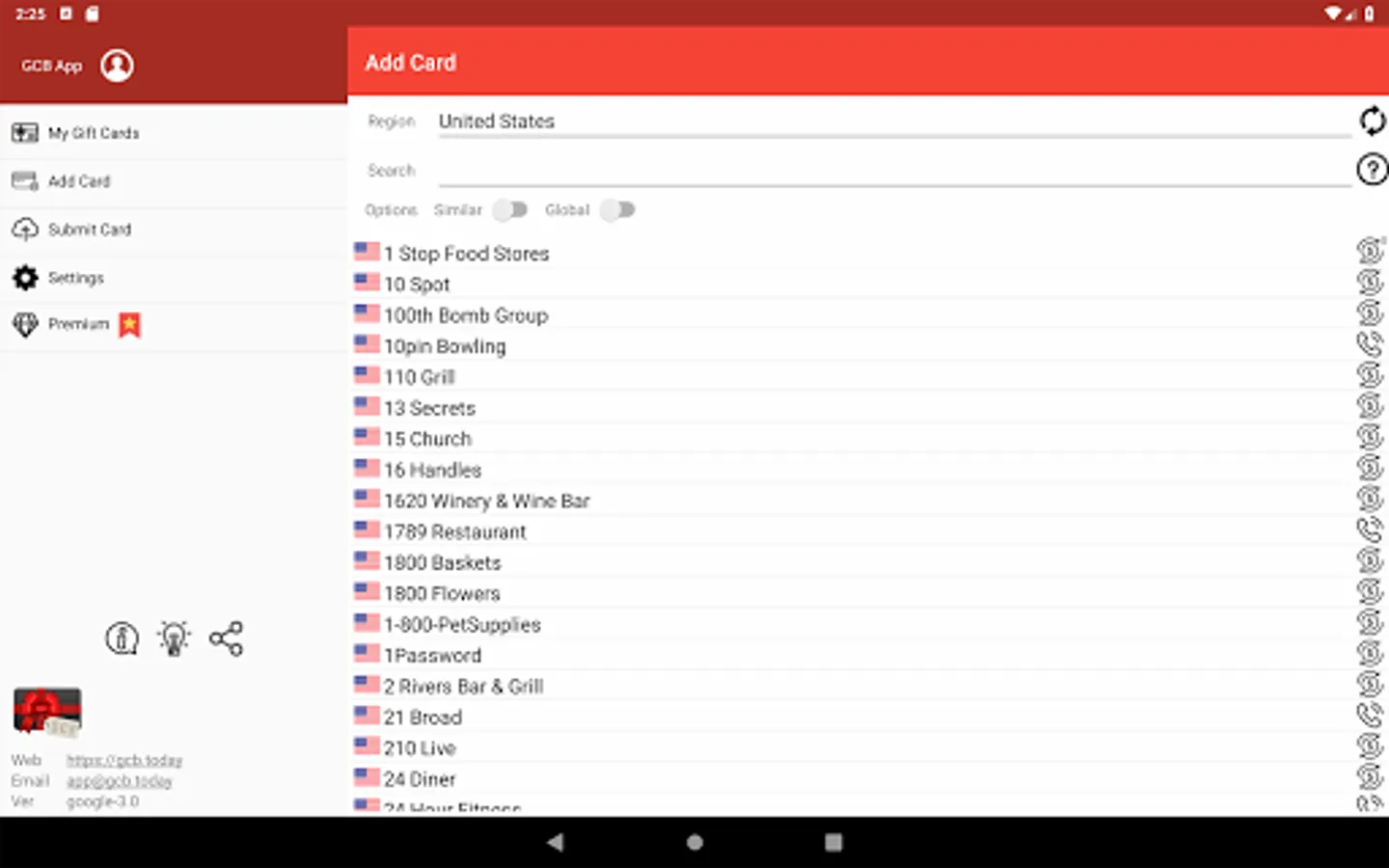Open My Gift Cards from the sidebar
This screenshot has width=1389, height=868.
click(174, 133)
